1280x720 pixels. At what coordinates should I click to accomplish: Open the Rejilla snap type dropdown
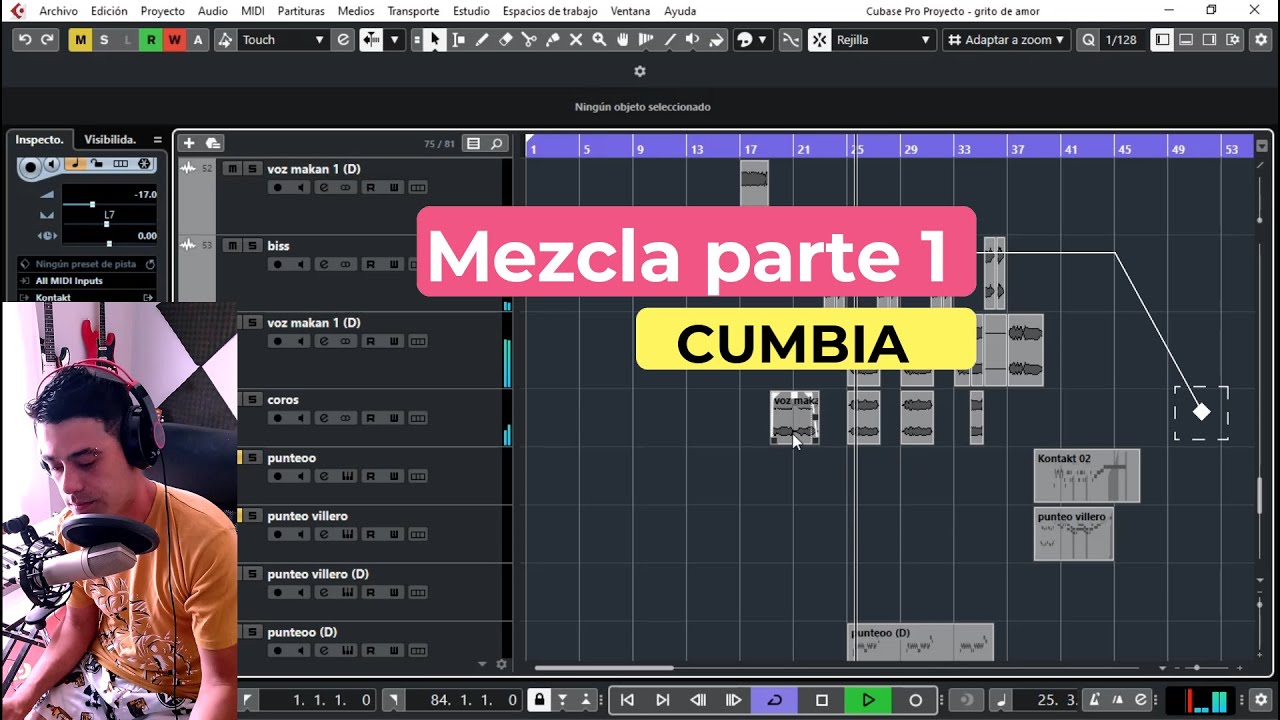884,40
